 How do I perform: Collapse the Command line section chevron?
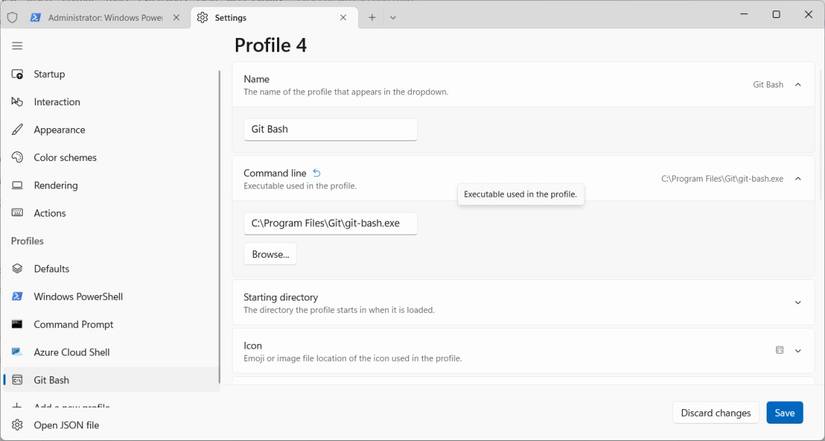798,179
